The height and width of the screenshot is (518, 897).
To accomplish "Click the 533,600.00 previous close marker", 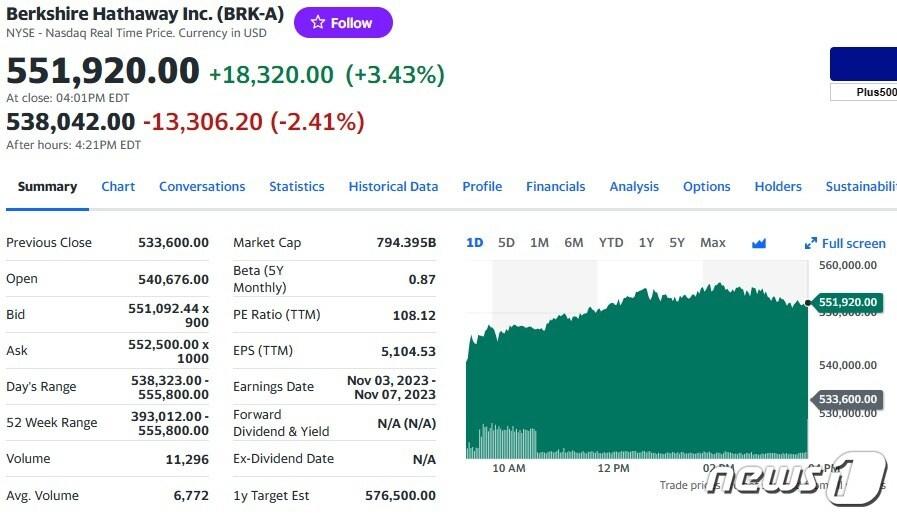I will click(848, 399).
